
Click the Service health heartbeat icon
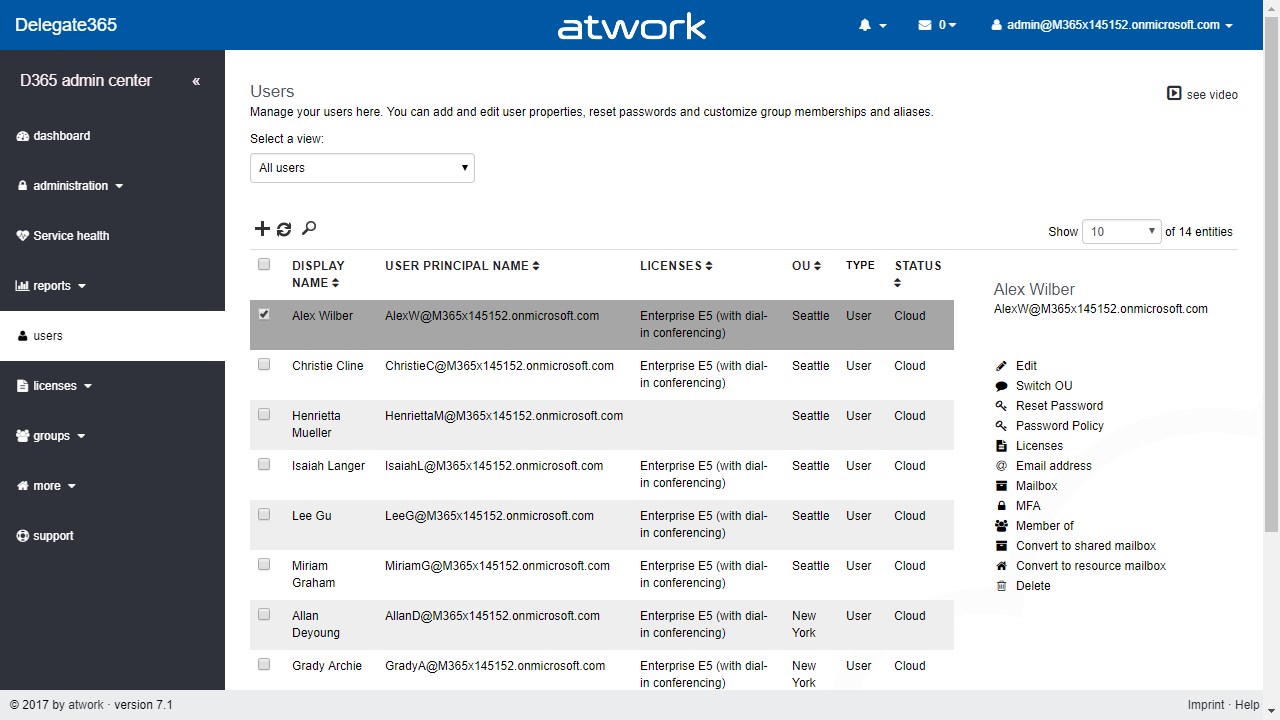click(23, 236)
